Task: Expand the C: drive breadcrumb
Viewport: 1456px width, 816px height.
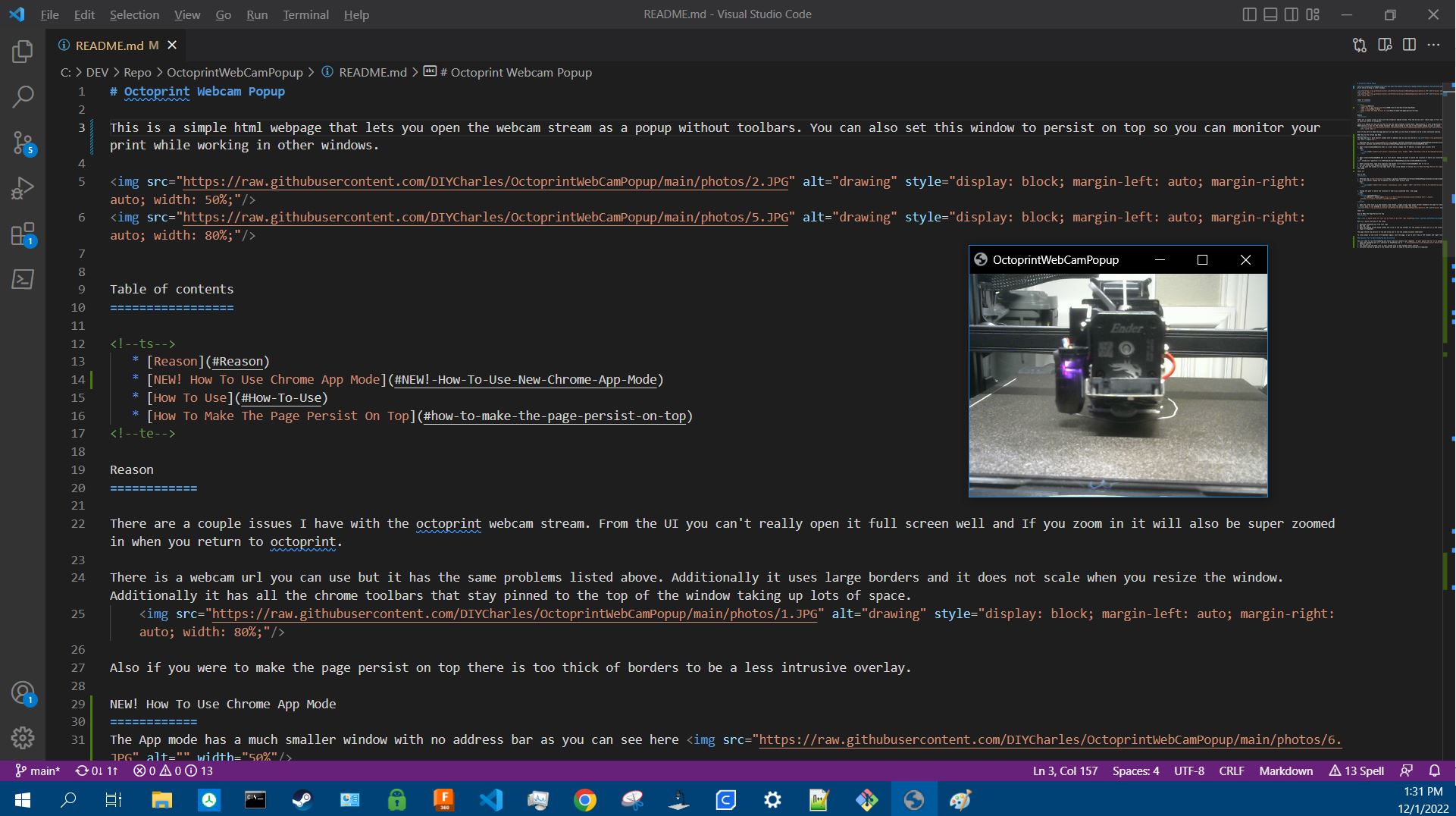Action: pyautogui.click(x=65, y=73)
